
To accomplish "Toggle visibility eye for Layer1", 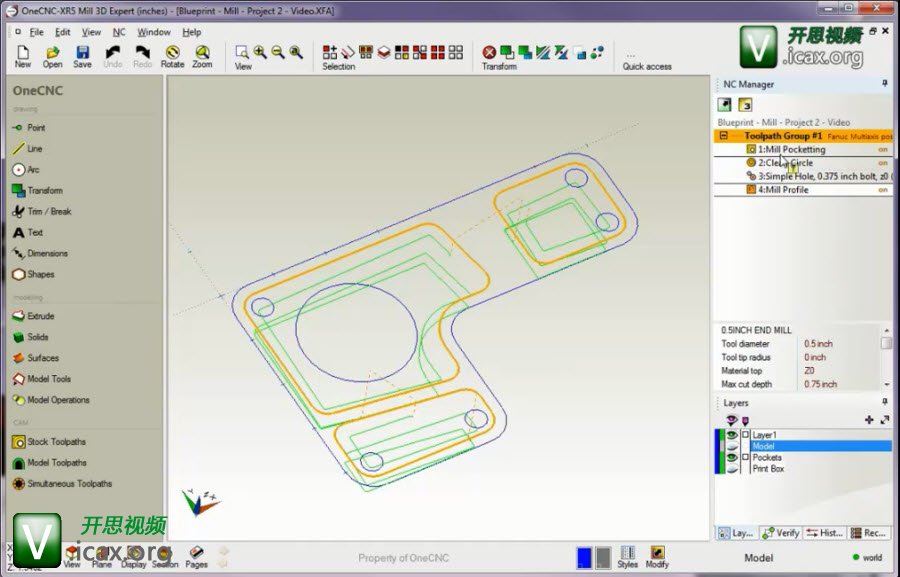I will (732, 435).
